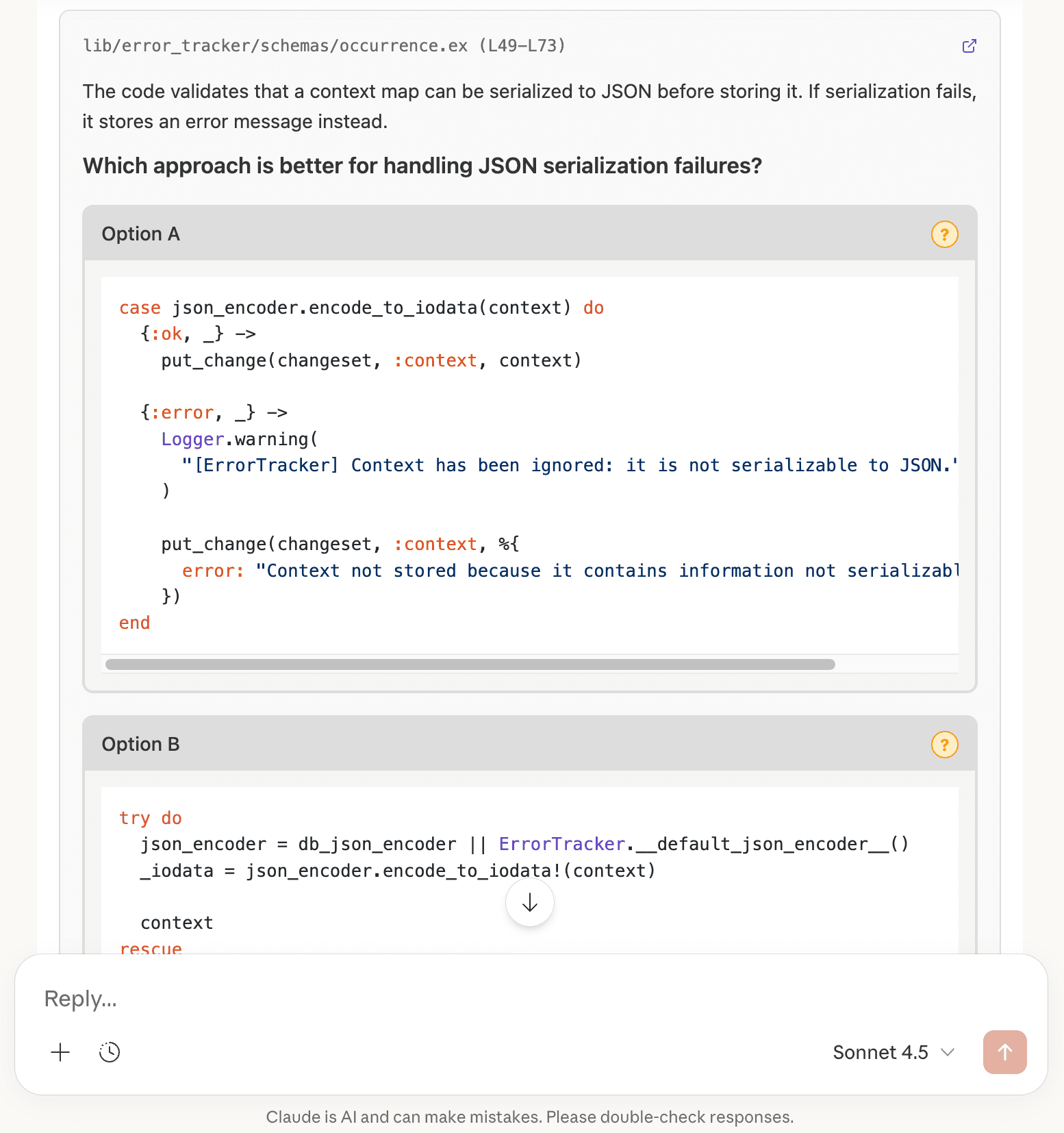Open the Sonnet 4.5 model selector label
Image resolution: width=1064 pixels, height=1133 pixels.
pyautogui.click(x=880, y=1052)
